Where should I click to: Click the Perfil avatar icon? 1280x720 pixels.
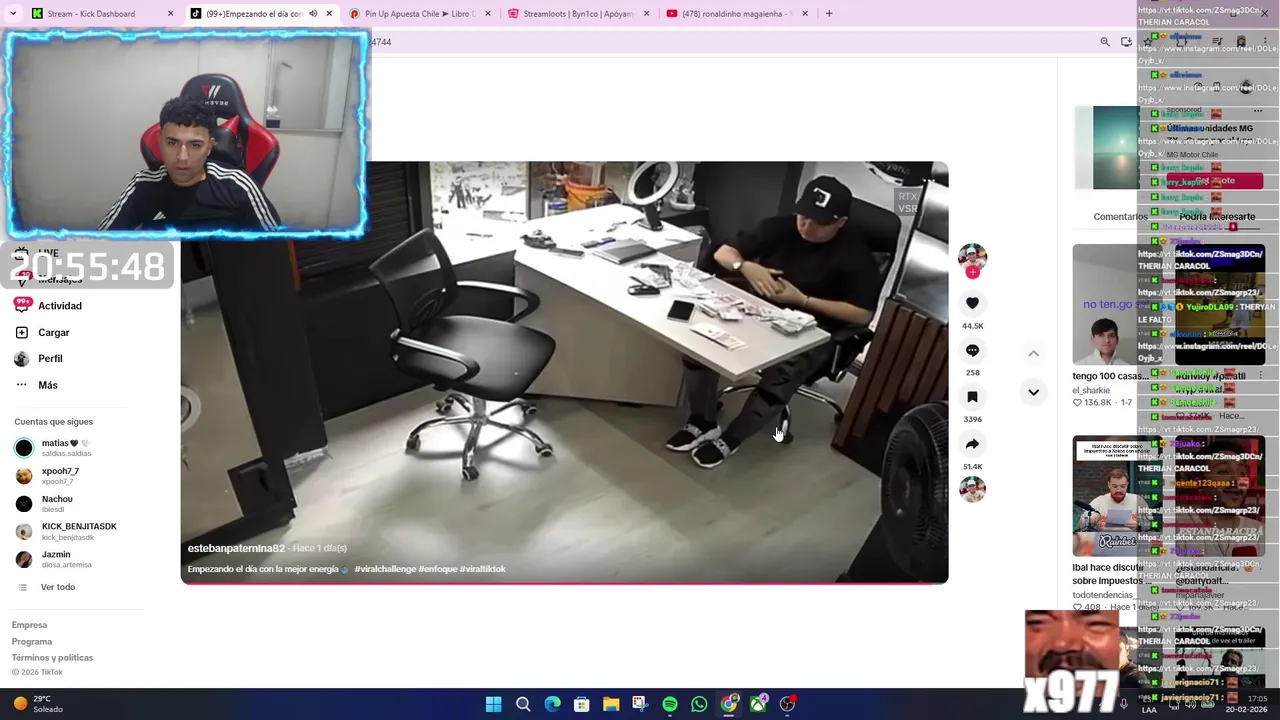click(22, 358)
